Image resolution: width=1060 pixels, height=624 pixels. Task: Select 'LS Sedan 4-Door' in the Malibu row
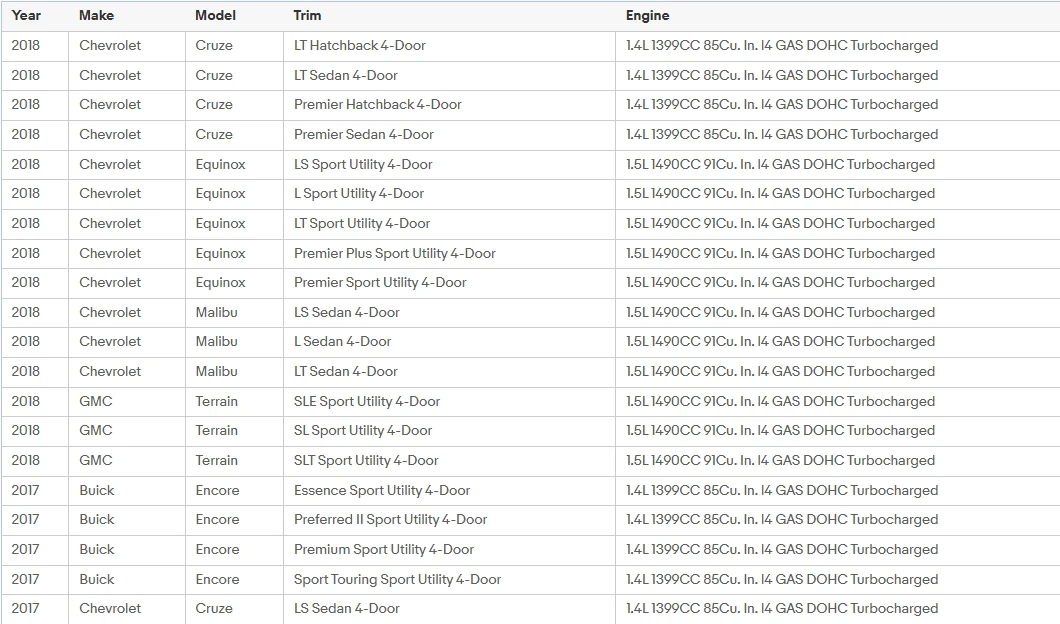(x=347, y=312)
